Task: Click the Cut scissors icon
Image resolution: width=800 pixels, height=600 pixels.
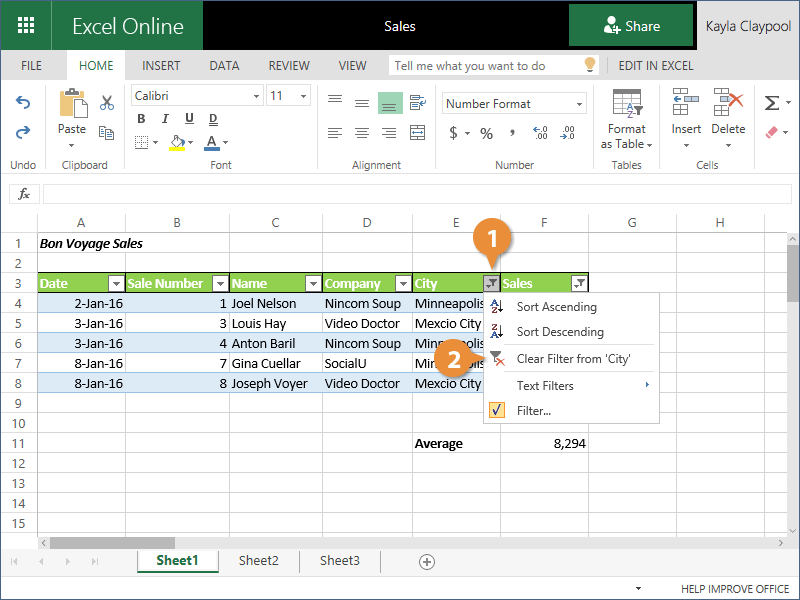Action: pos(107,102)
